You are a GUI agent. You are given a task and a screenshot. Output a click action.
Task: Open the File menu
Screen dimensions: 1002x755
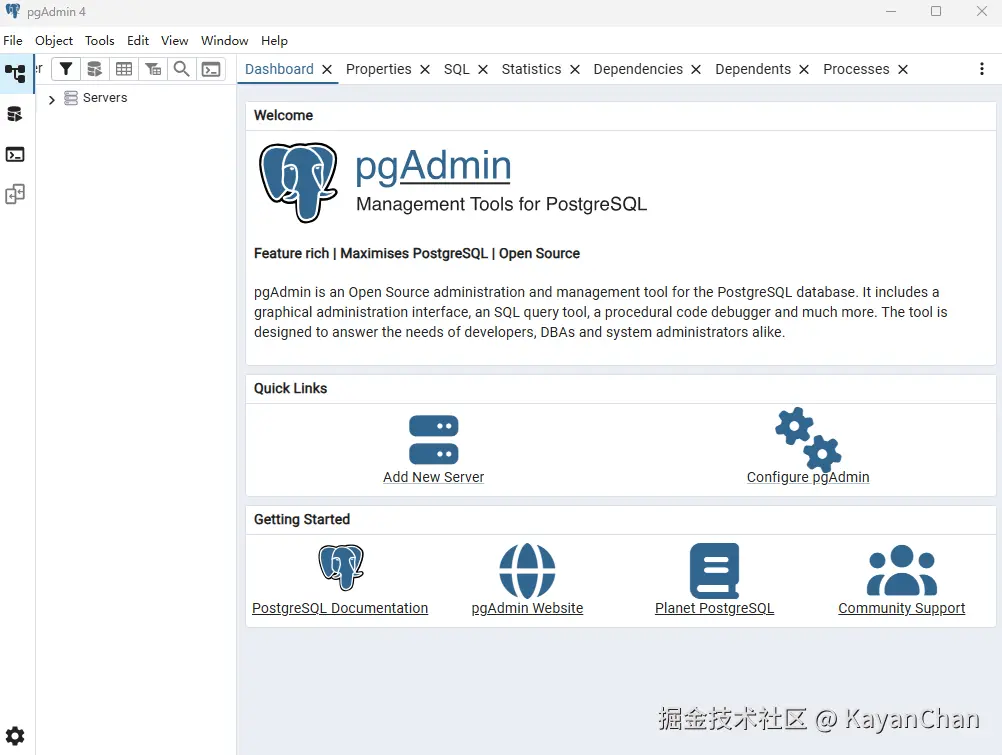[x=13, y=40]
